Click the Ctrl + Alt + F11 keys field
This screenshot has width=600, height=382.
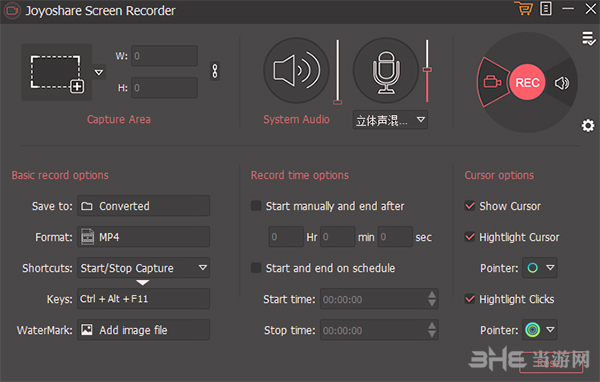coord(143,299)
